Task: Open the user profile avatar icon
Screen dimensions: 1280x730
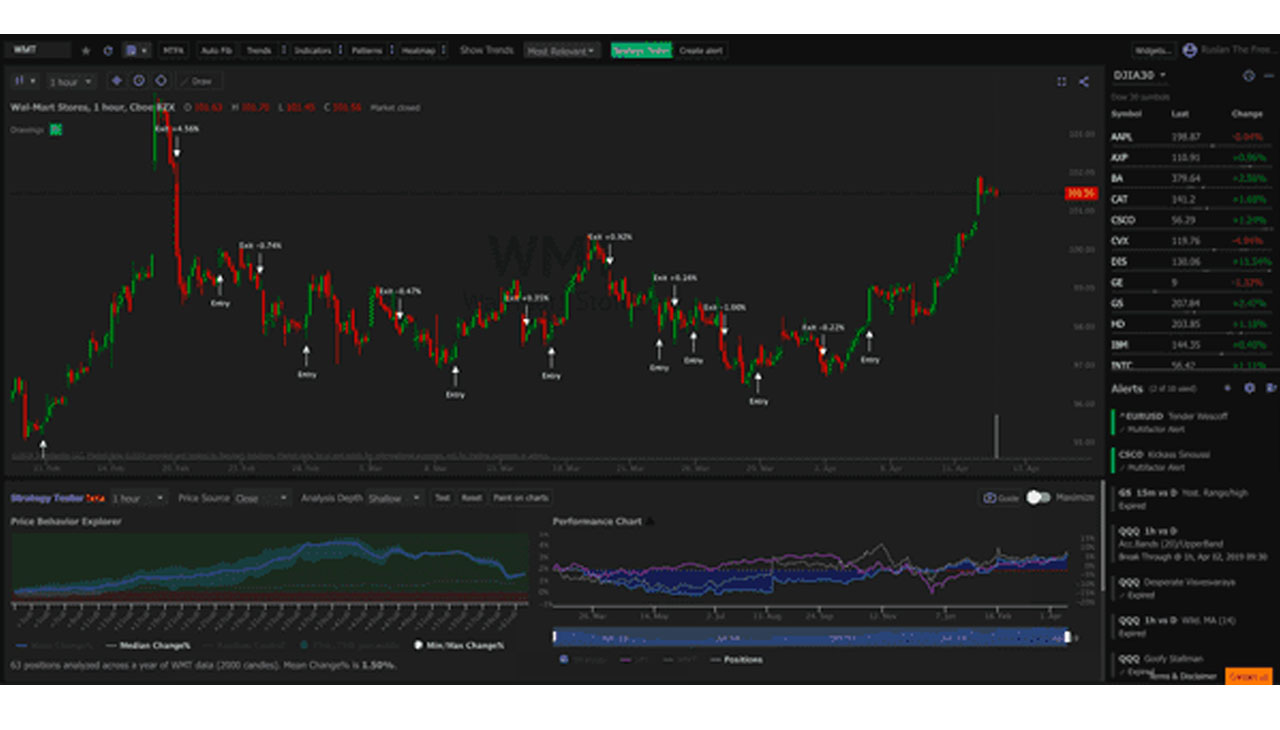Action: pyautogui.click(x=1189, y=50)
